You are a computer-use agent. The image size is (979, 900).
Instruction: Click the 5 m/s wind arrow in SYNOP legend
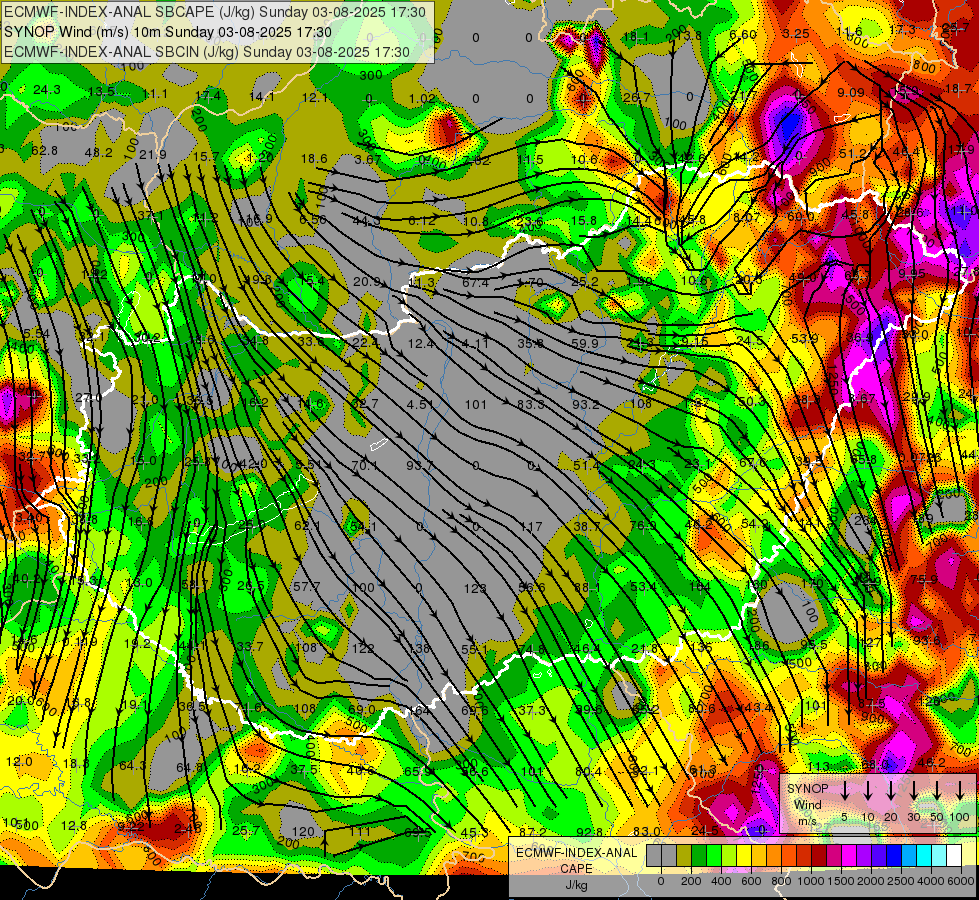click(x=844, y=791)
